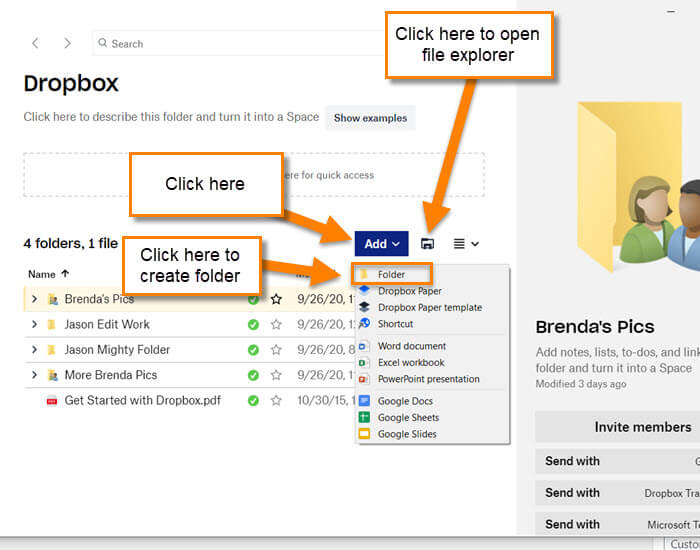Click the 10/30/15 modified date

[x=326, y=400]
